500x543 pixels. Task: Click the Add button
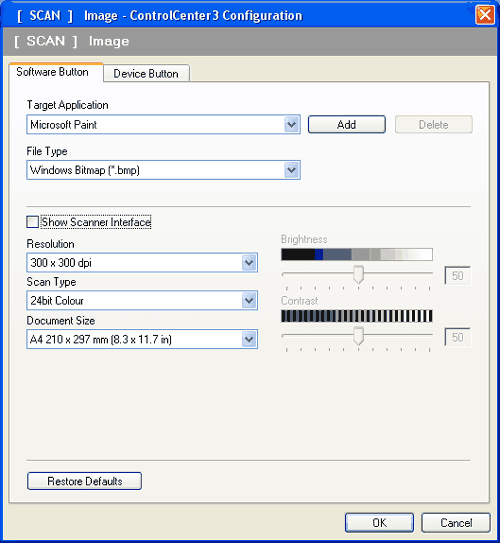pos(347,124)
